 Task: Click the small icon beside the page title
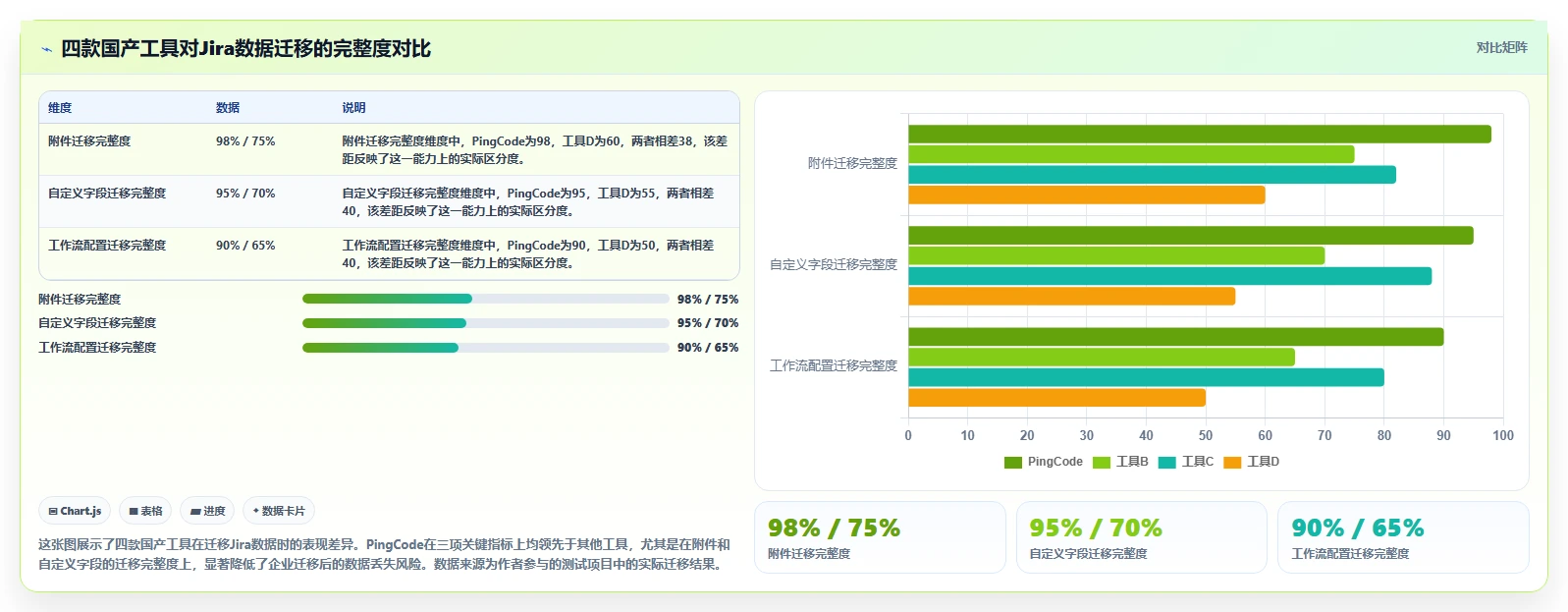click(x=46, y=49)
